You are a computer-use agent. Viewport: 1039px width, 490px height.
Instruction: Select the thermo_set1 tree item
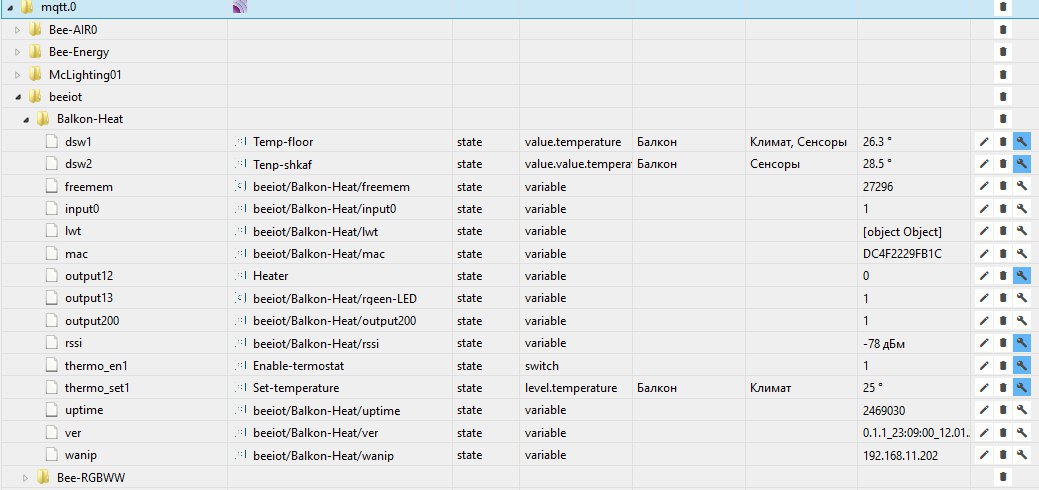pos(97,388)
